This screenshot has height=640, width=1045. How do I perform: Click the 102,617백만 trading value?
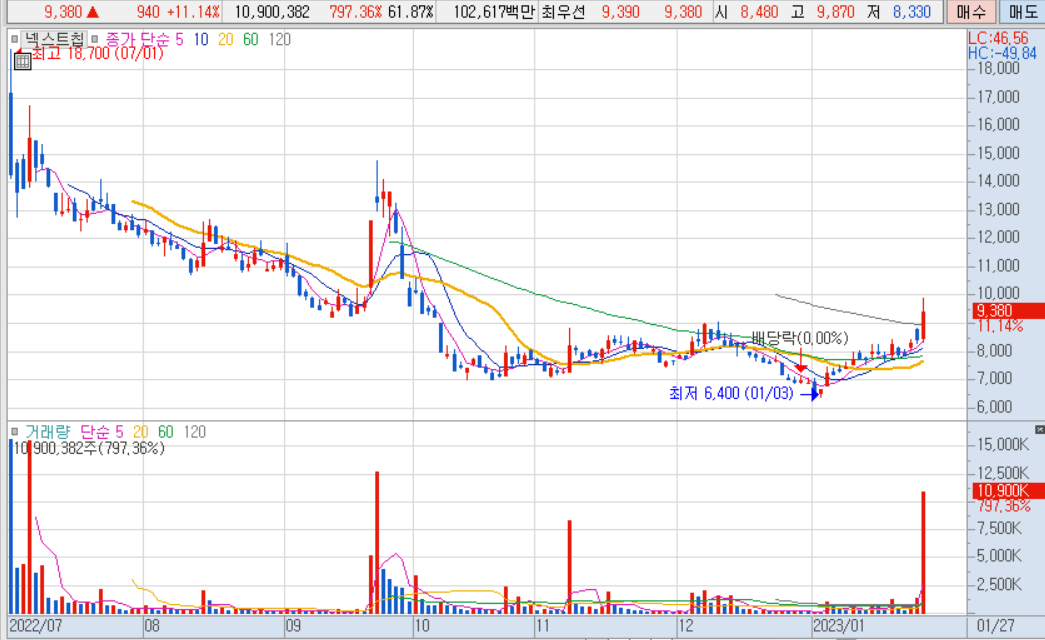point(494,12)
